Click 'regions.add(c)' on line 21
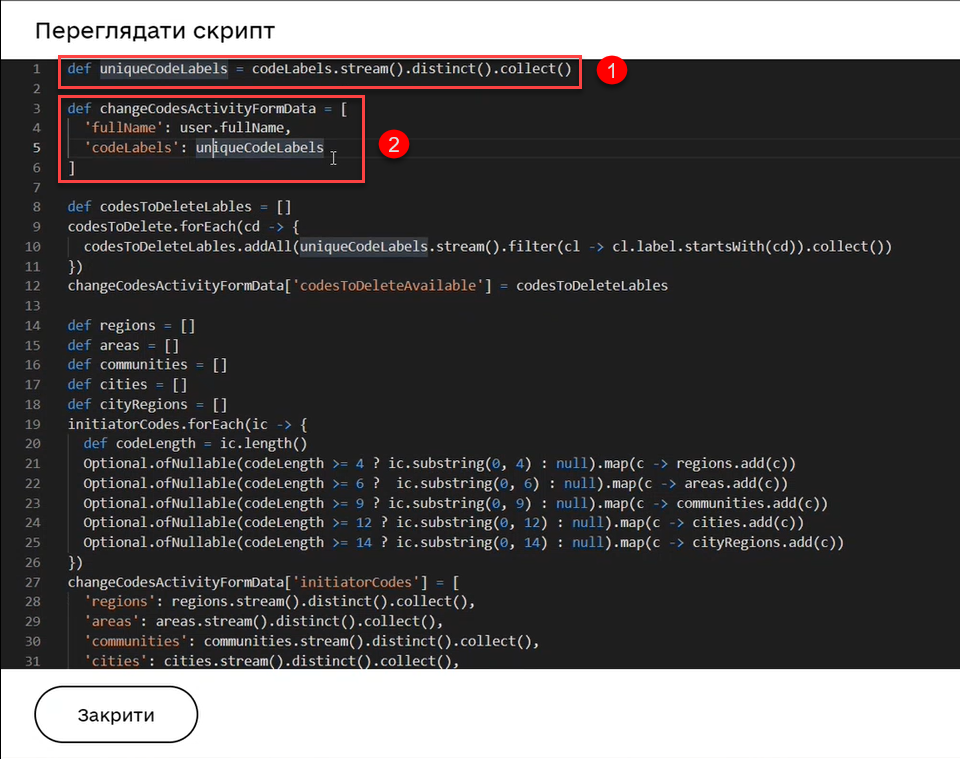The height and width of the screenshot is (759, 960). [x=736, y=463]
